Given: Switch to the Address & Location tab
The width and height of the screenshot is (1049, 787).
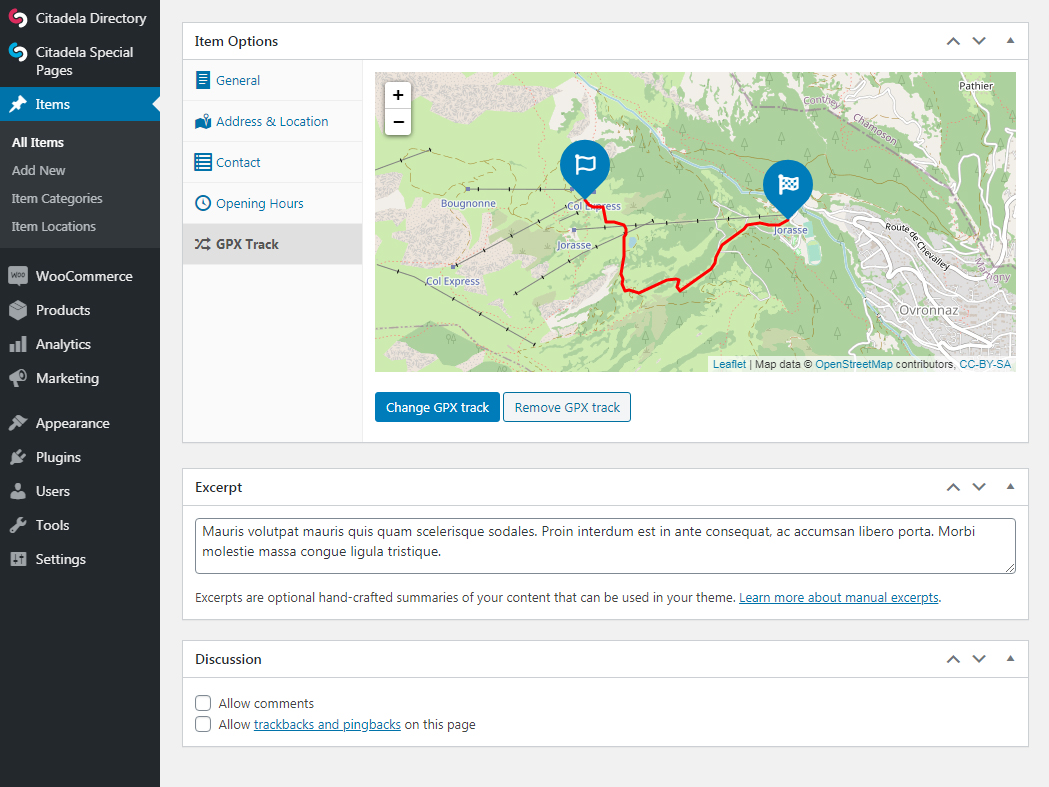Looking at the screenshot, I should 272,121.
